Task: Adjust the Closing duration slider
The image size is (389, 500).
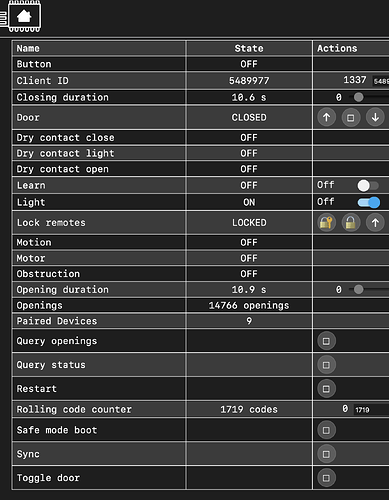Action: [368, 97]
